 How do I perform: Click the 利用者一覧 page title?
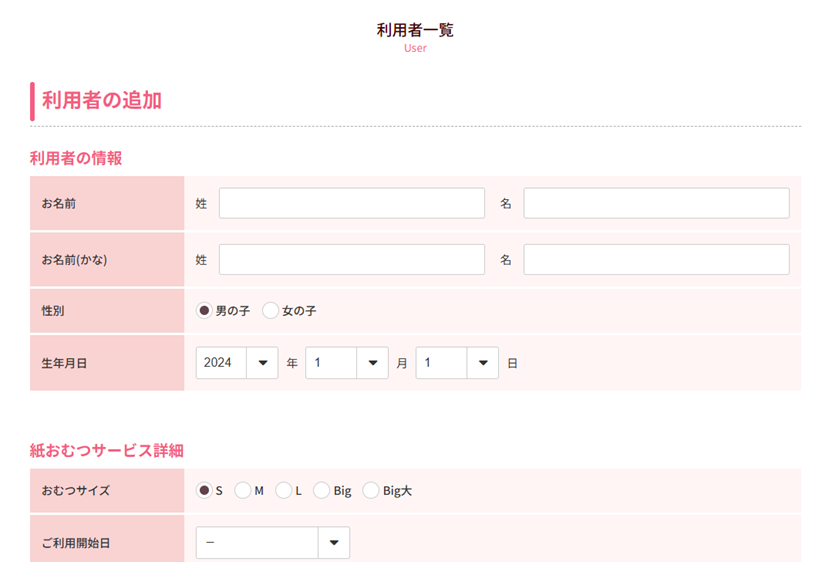tap(415, 30)
